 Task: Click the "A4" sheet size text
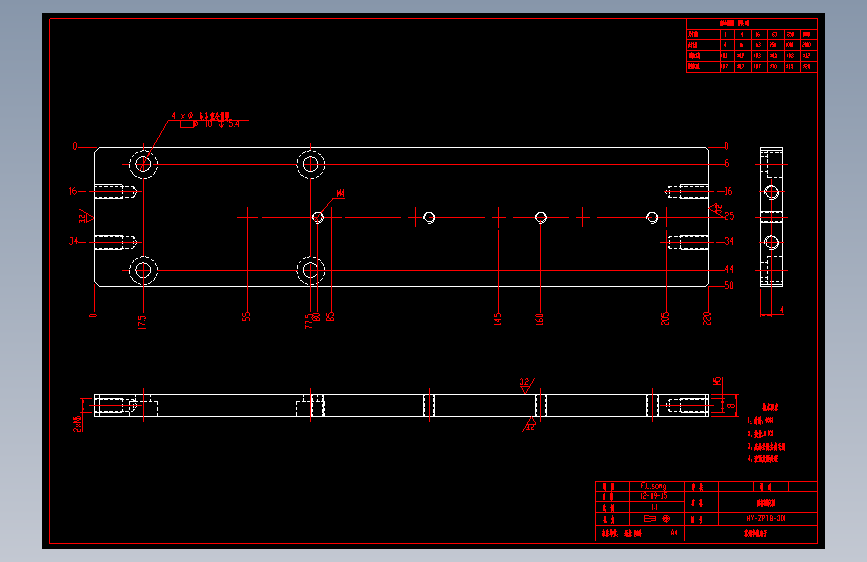(x=674, y=533)
